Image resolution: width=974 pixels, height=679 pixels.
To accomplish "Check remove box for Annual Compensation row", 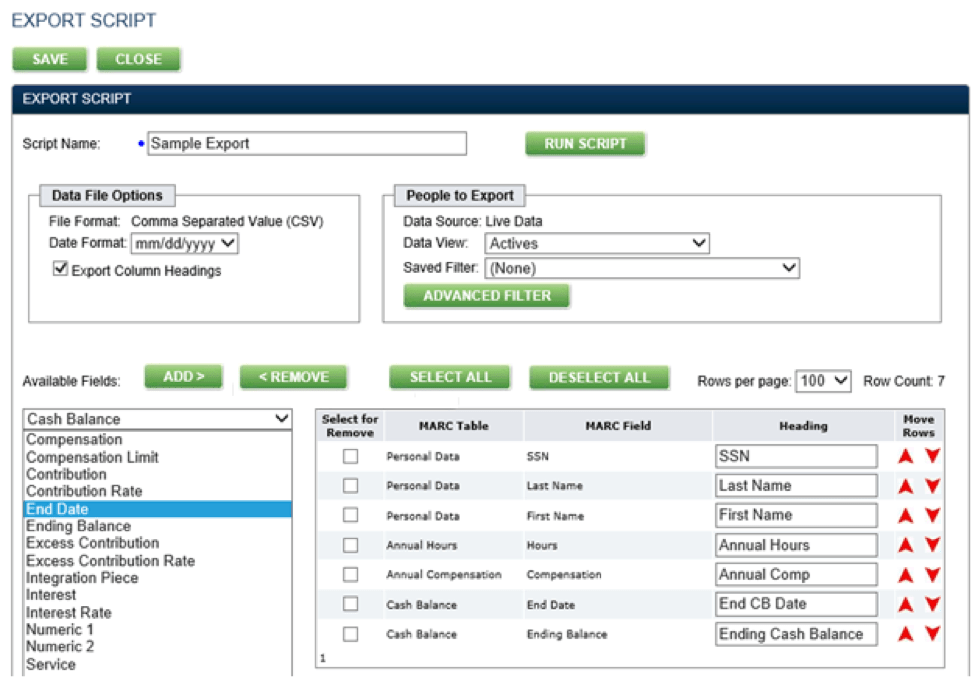I will 350,574.
